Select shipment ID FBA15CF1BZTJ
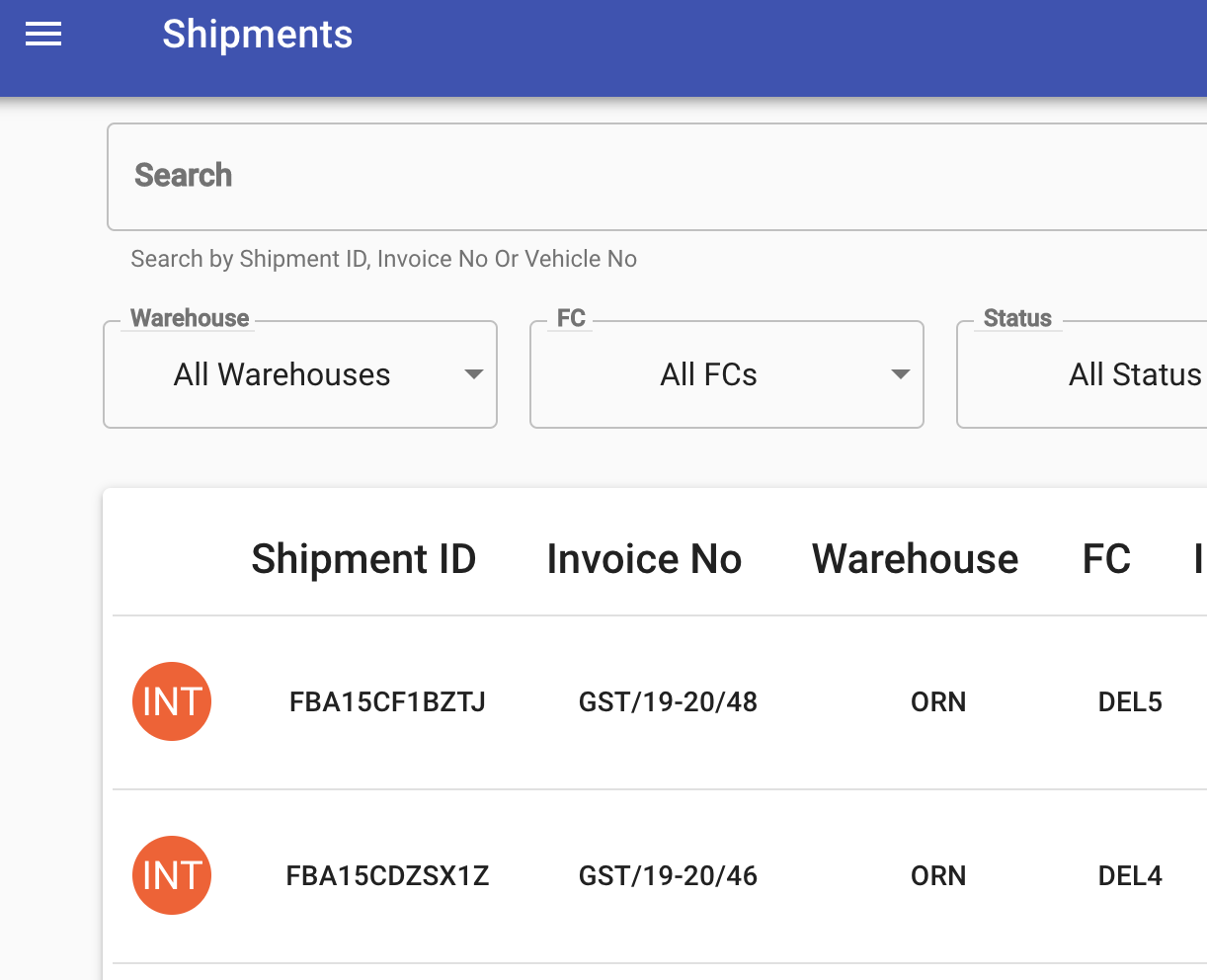 (x=387, y=701)
